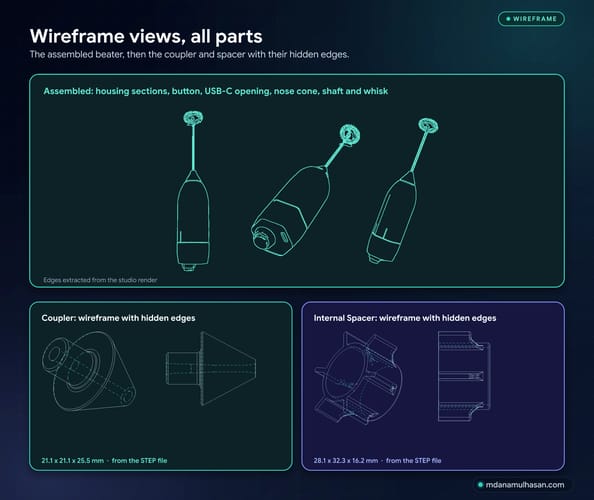Open the mdanamulhasan.com link
The height and width of the screenshot is (500, 594).
point(524,485)
